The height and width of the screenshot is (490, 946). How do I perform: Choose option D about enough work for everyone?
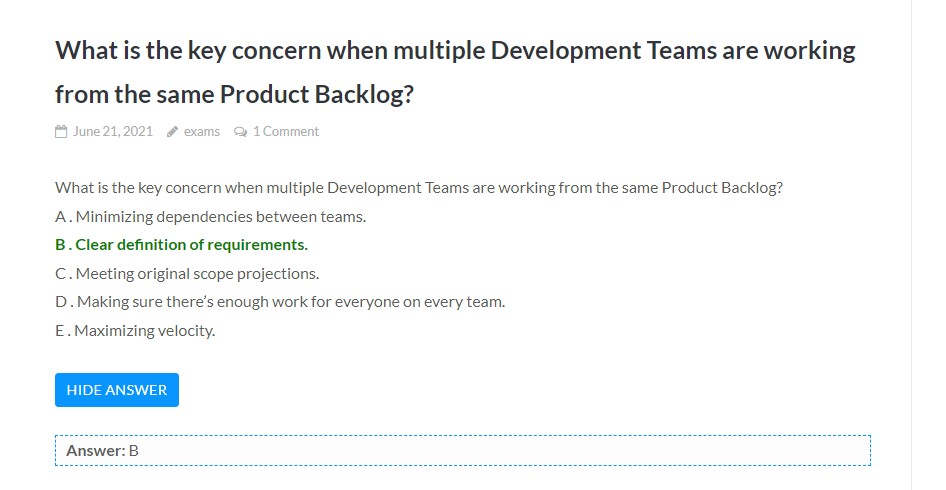[x=280, y=301]
